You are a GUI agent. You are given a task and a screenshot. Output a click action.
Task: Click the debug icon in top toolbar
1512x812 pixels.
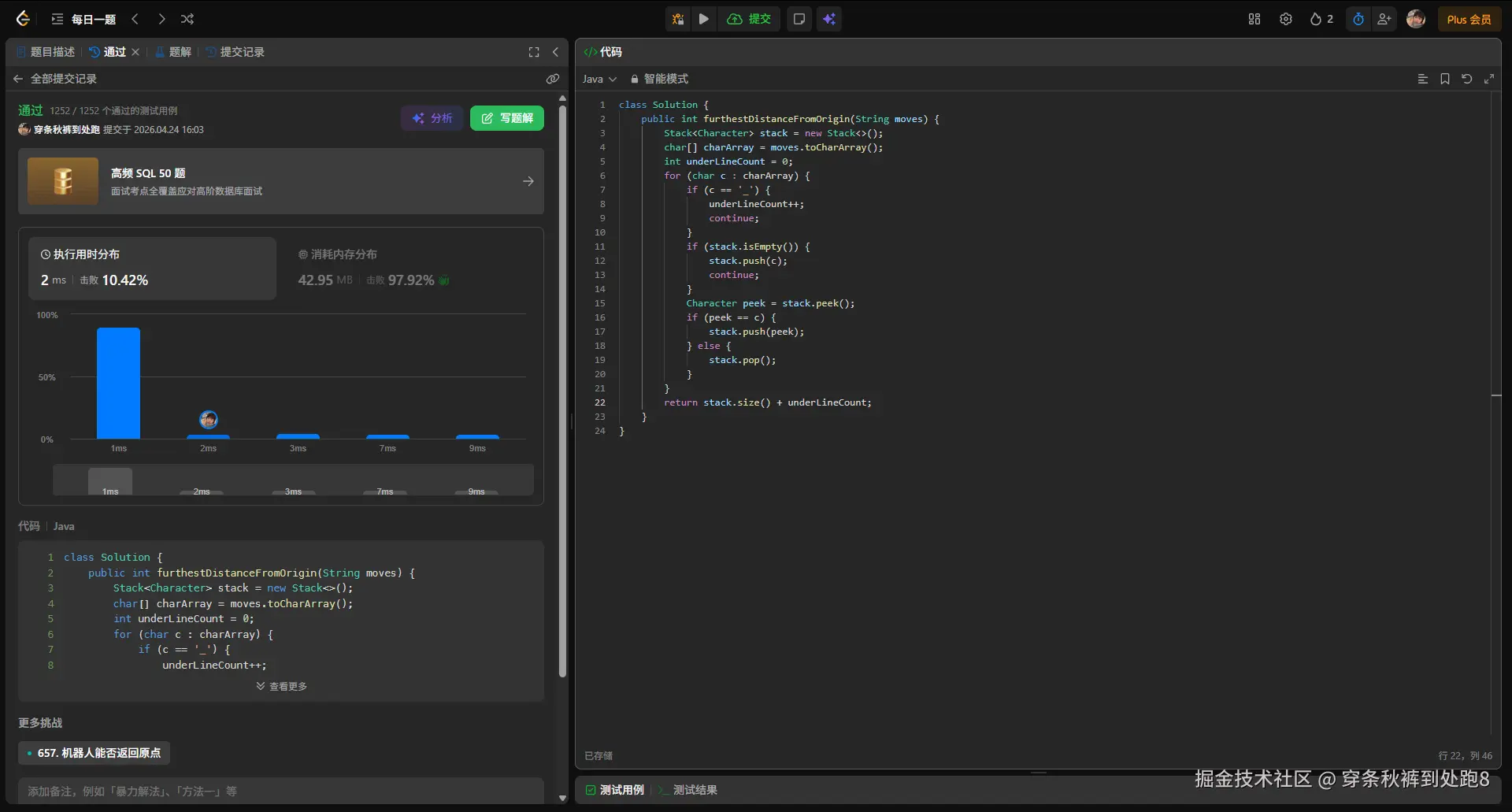click(677, 19)
